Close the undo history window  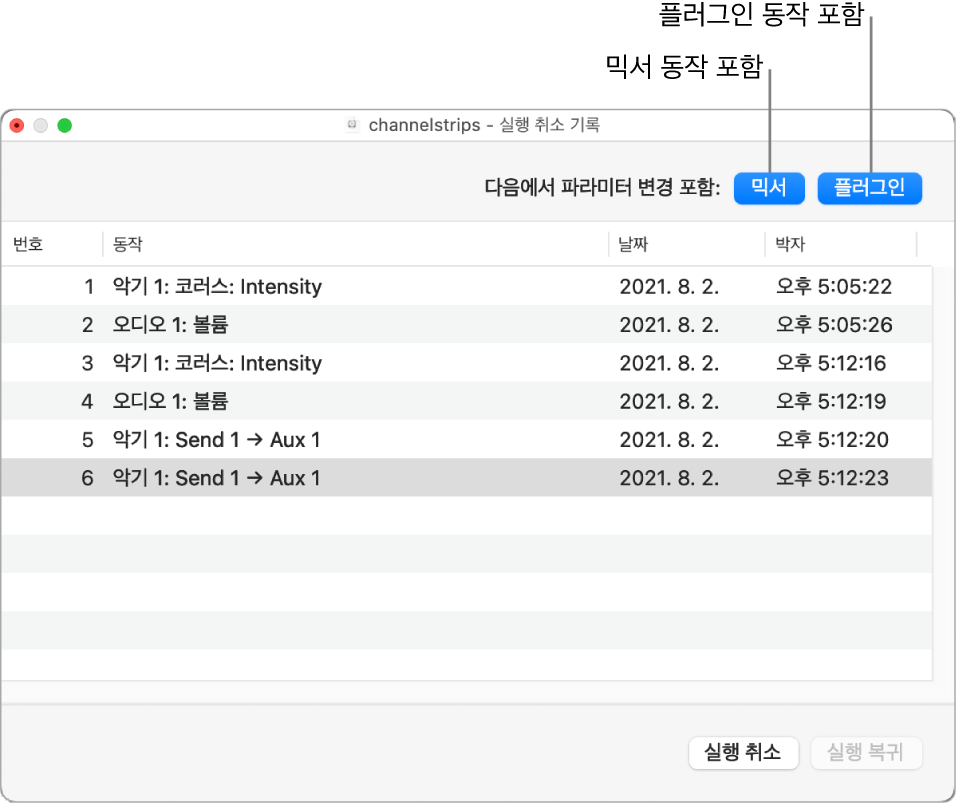(x=17, y=125)
